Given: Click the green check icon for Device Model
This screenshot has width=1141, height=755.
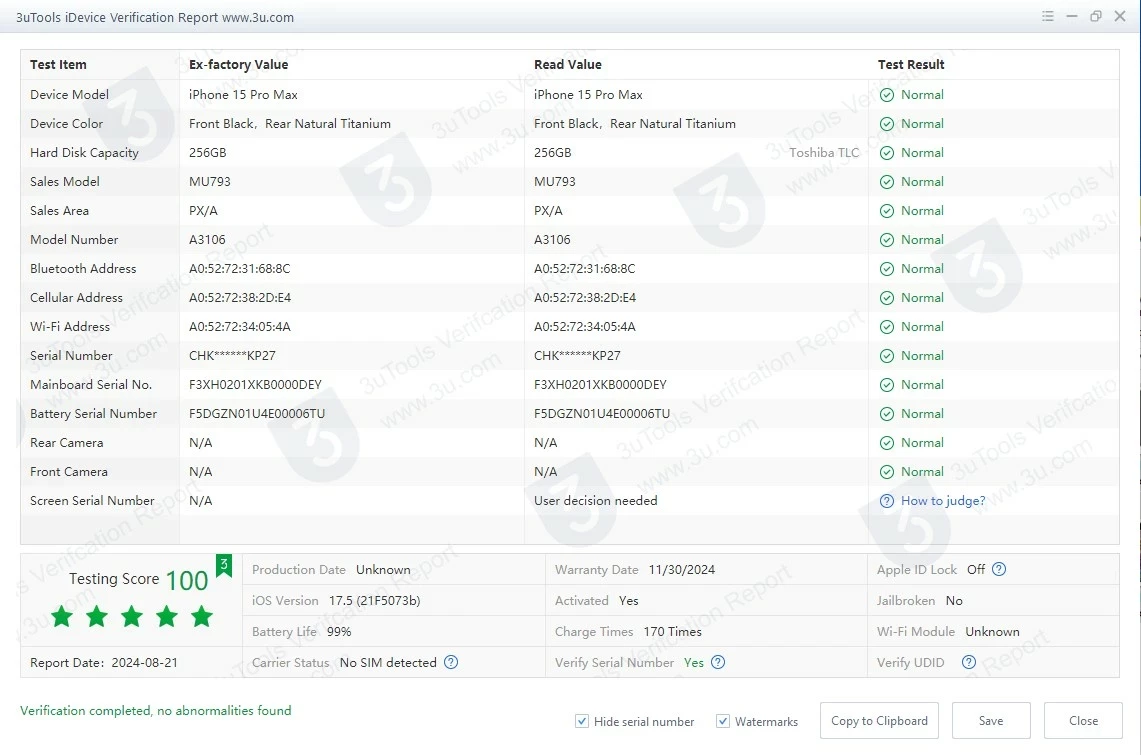Looking at the screenshot, I should (x=886, y=95).
